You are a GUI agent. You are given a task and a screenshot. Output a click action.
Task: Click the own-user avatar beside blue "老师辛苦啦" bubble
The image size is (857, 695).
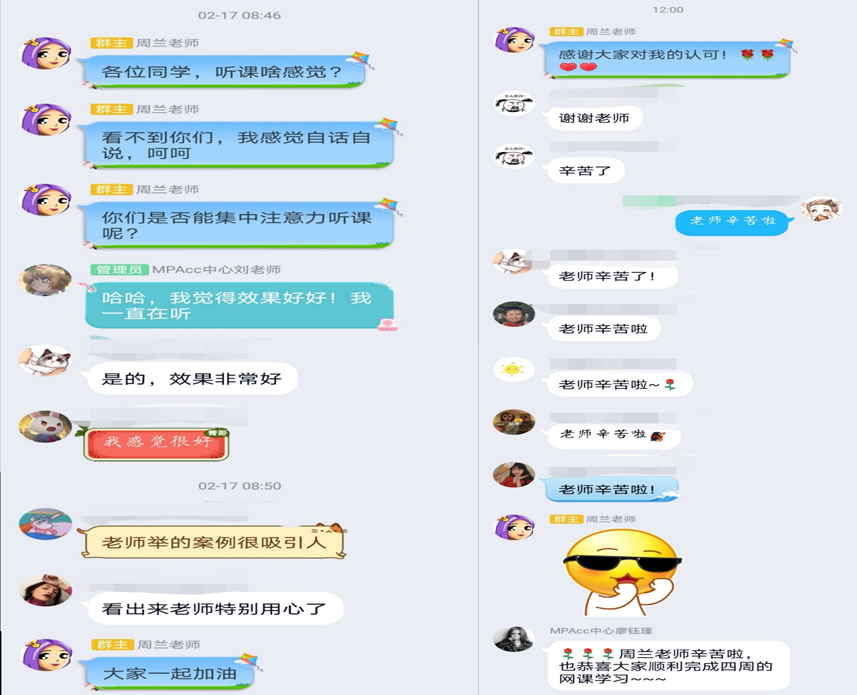(x=821, y=210)
